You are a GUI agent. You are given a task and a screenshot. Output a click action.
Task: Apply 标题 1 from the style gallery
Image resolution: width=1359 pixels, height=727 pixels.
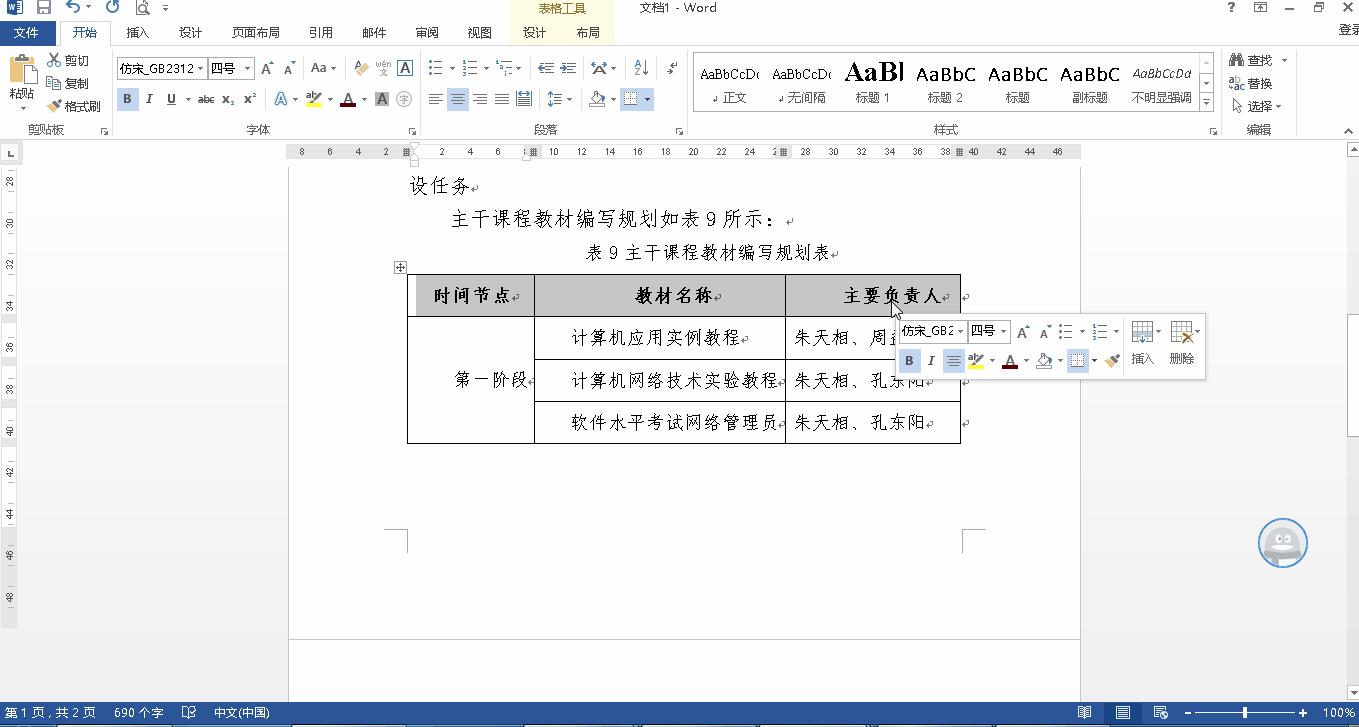[x=872, y=80]
